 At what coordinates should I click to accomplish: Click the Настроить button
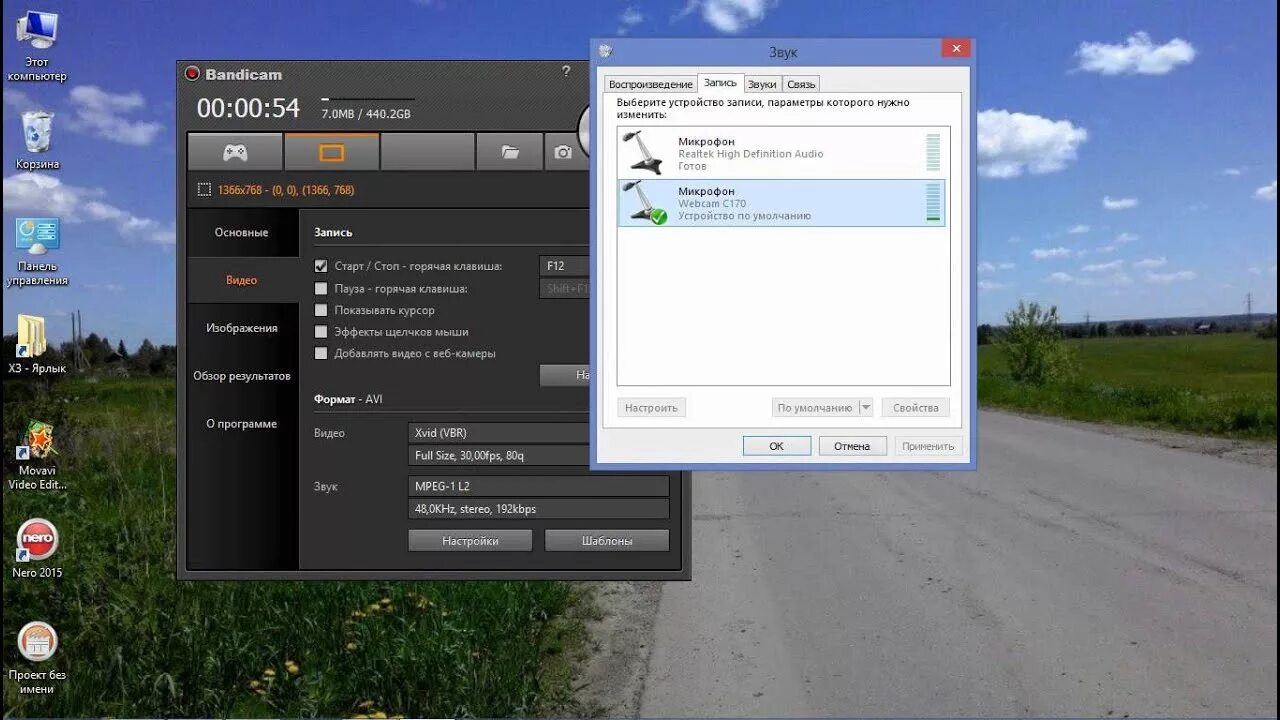click(x=651, y=408)
